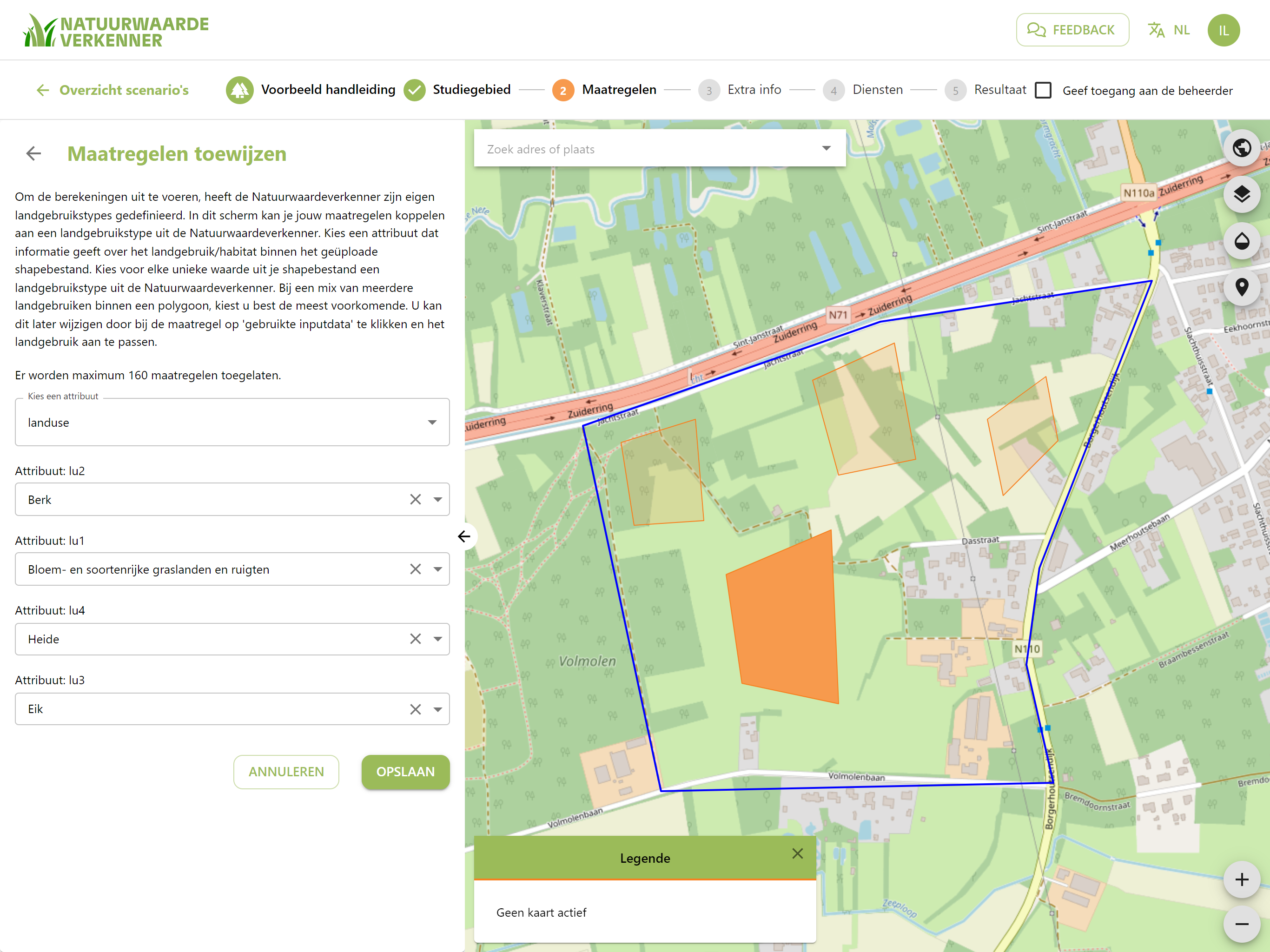Click the Natuurwaarde Verkenner logo
The width and height of the screenshot is (1270, 952).
coord(115,30)
